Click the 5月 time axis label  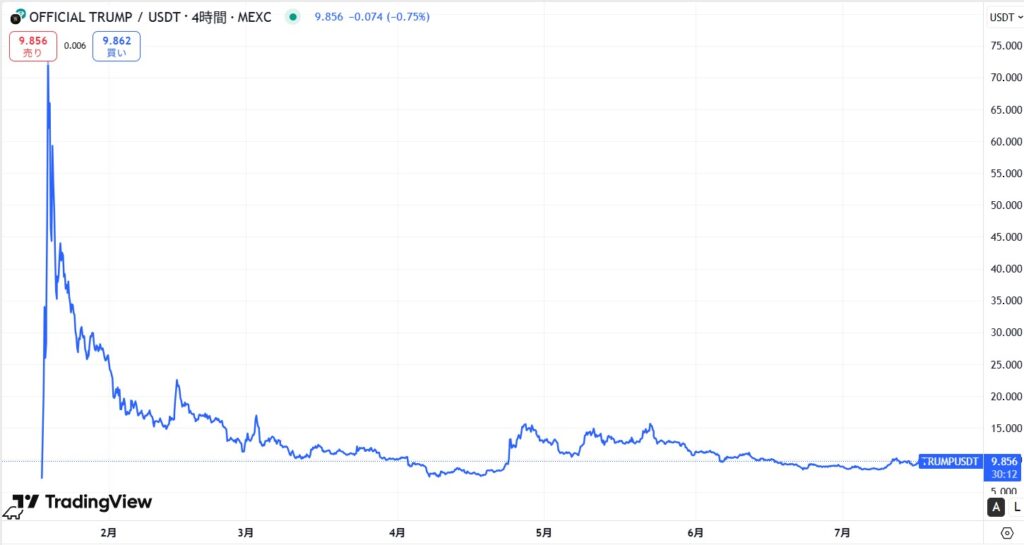point(543,533)
